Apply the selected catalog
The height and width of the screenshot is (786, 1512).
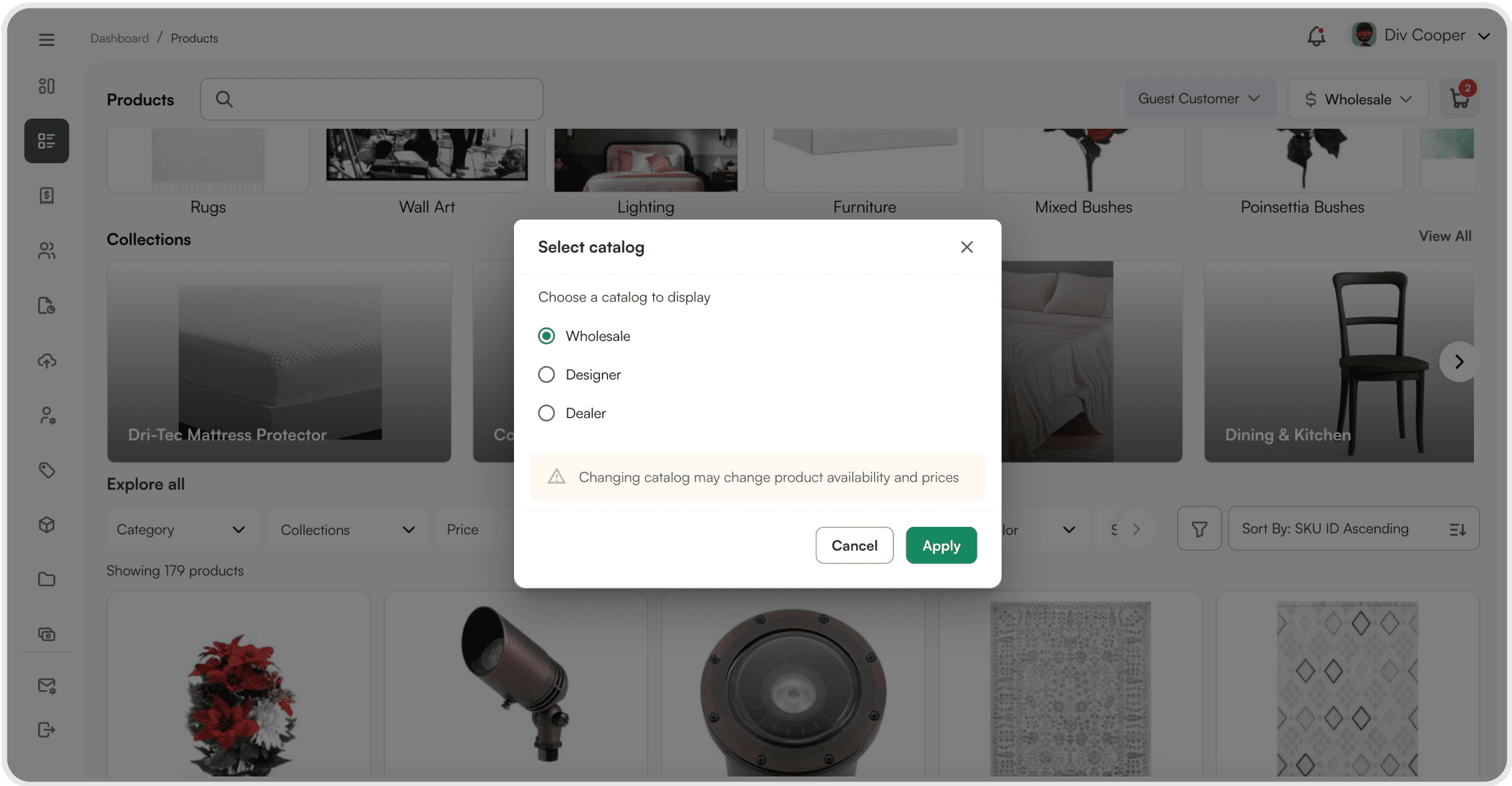click(941, 545)
